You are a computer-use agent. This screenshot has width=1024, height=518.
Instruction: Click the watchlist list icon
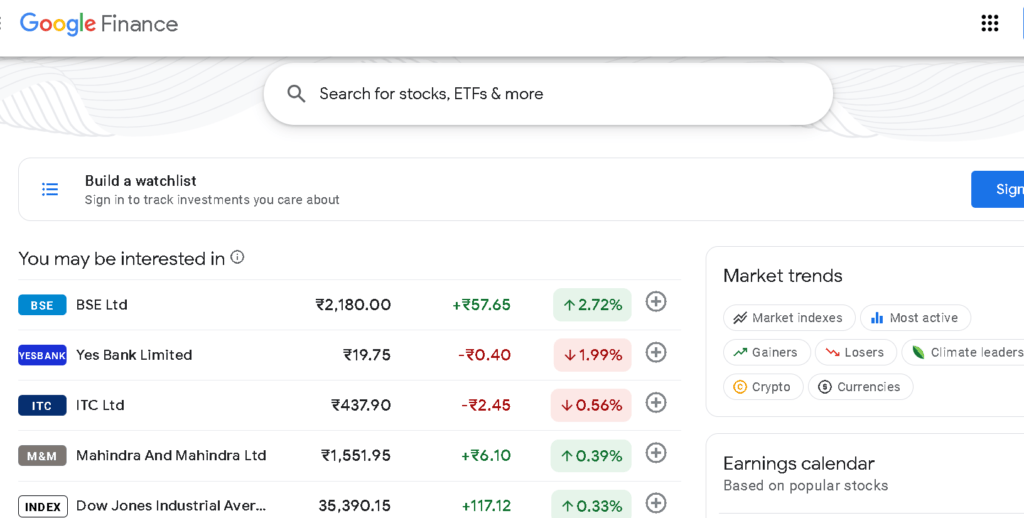[50, 189]
